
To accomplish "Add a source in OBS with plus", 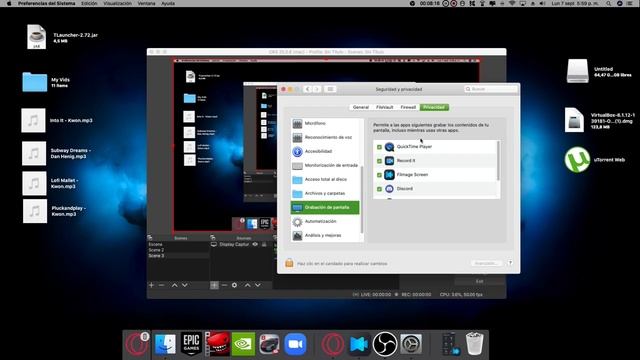I will [x=214, y=285].
